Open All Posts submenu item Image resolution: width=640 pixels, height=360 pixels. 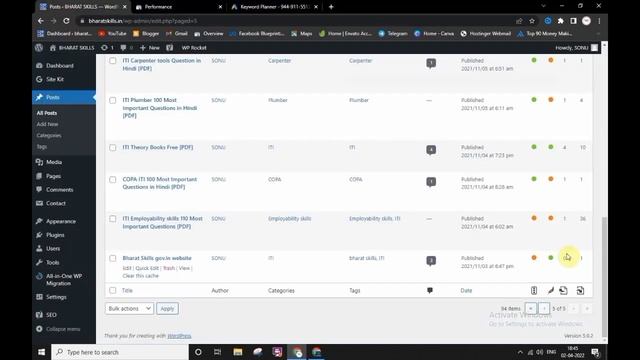[x=47, y=113]
